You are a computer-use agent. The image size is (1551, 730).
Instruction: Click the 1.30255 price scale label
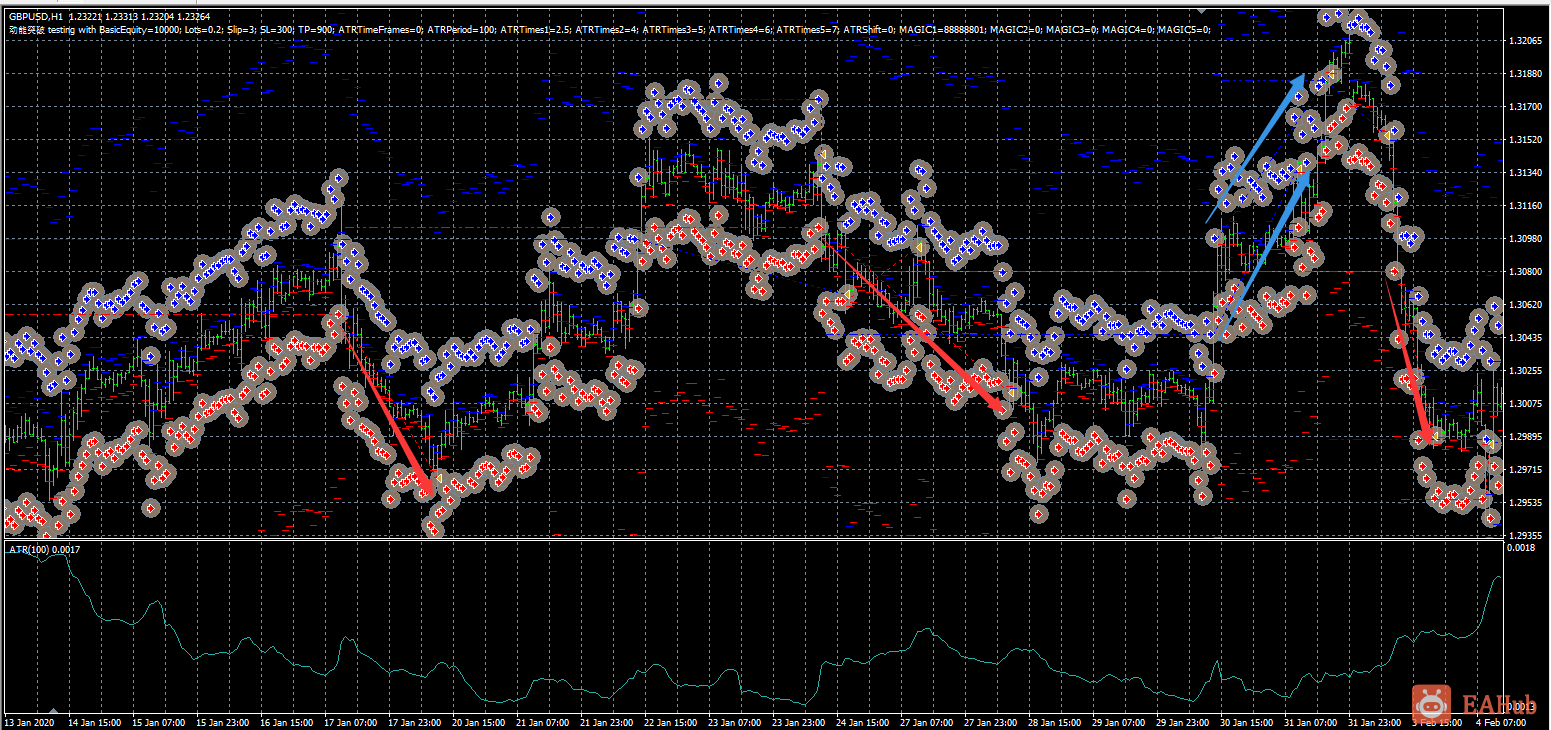click(1525, 371)
